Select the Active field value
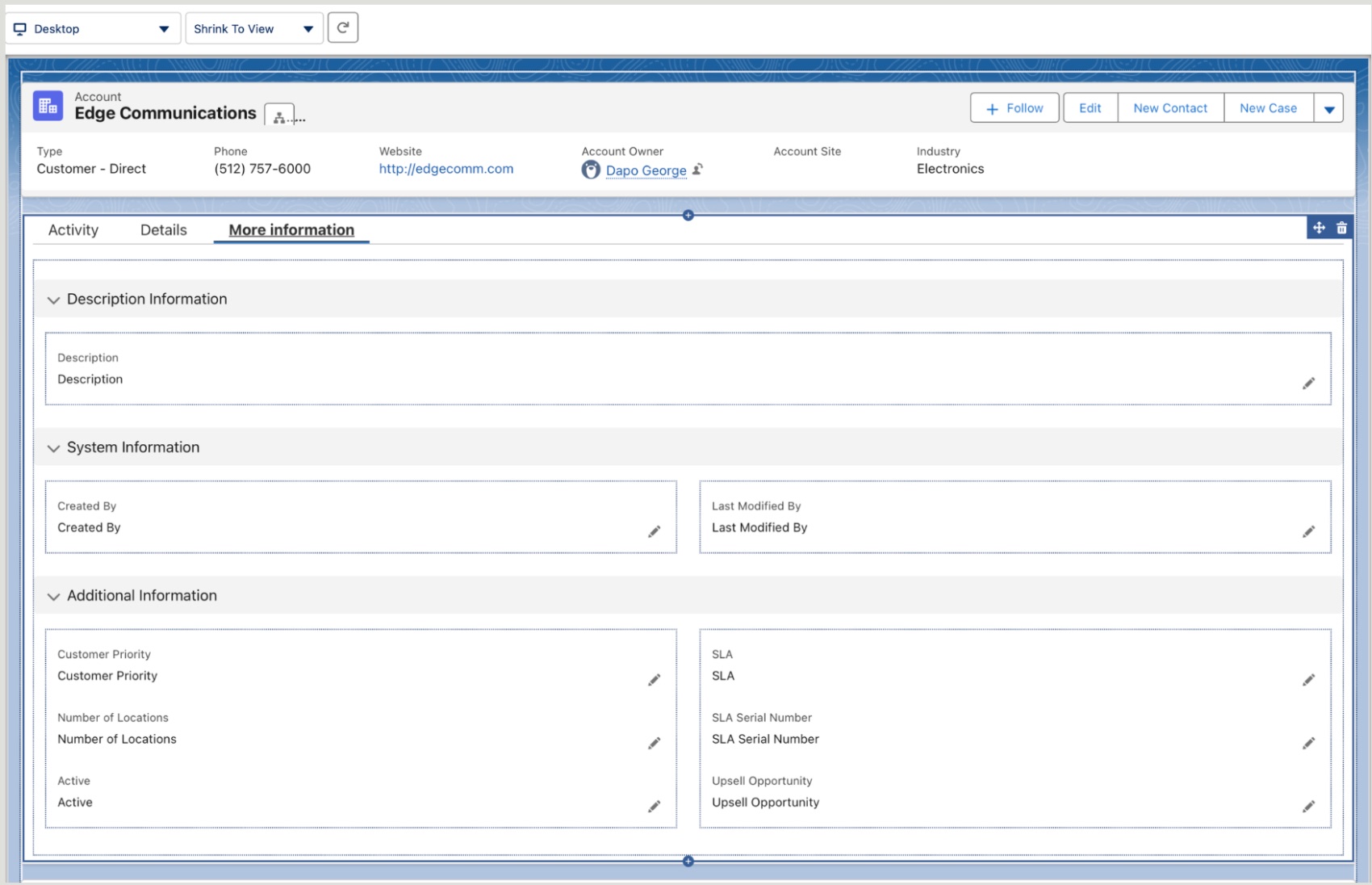The height and width of the screenshot is (885, 1372). point(75,803)
